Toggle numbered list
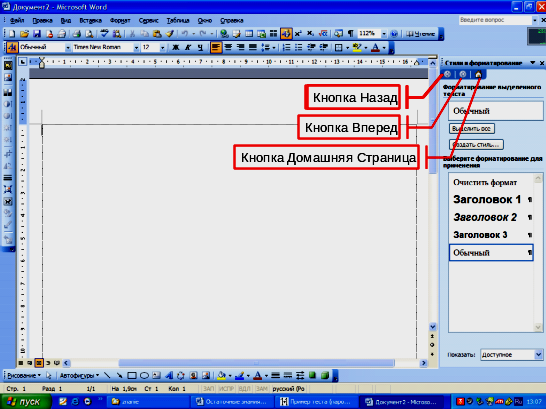546x409 pixels. click(x=287, y=47)
